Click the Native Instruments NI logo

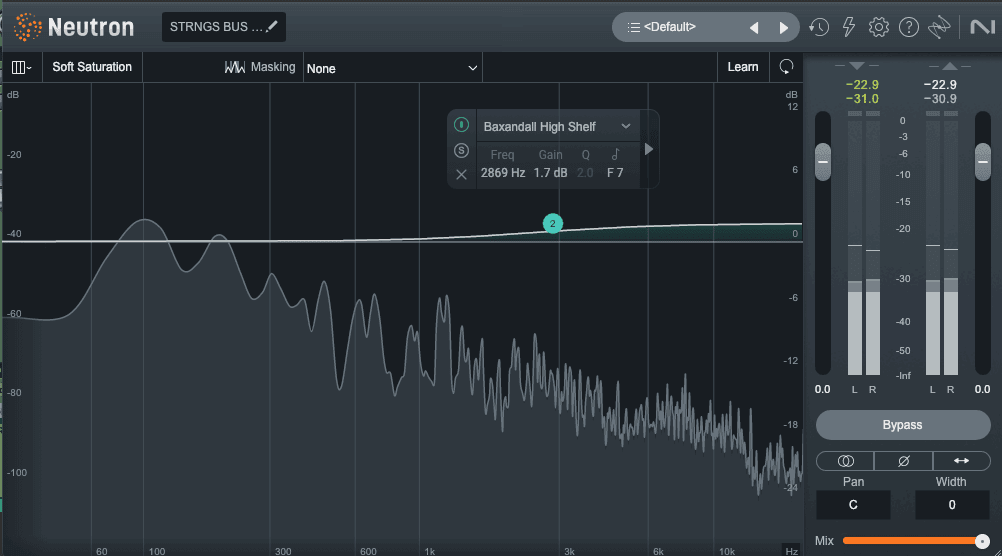(982, 27)
